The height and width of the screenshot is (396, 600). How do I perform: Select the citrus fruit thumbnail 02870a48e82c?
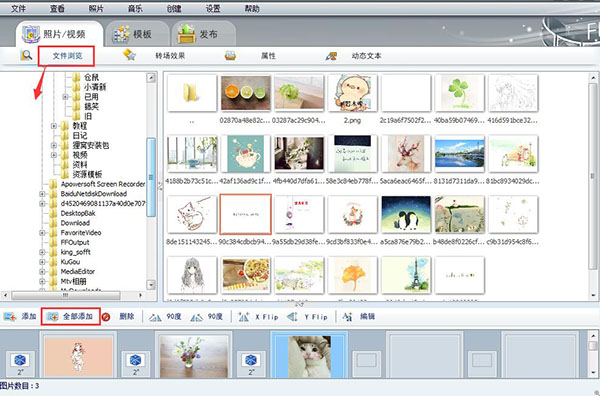coord(246,93)
